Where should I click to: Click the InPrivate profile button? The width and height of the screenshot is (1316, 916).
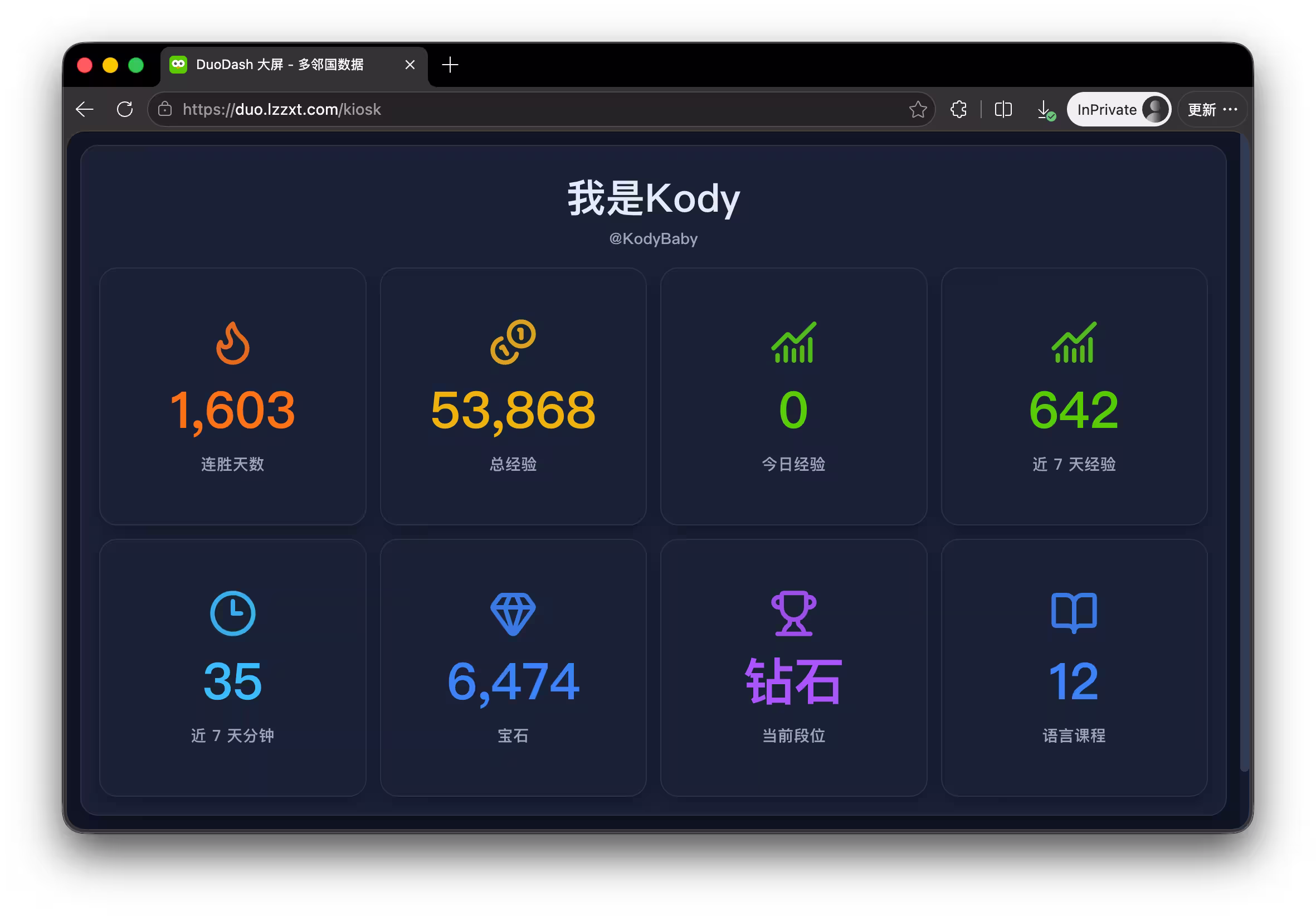[x=1118, y=109]
